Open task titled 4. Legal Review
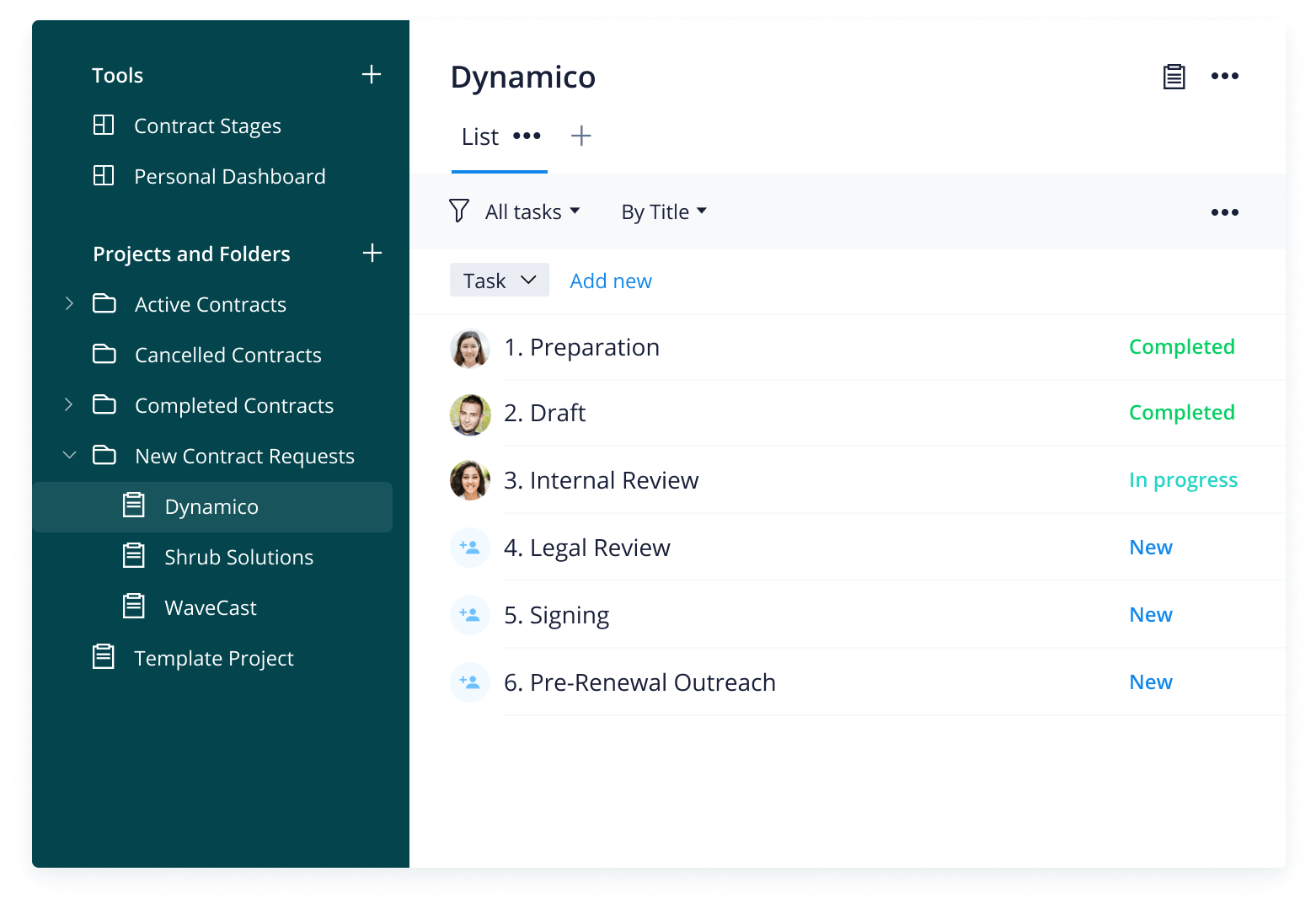This screenshot has width=1316, height=909. click(587, 548)
